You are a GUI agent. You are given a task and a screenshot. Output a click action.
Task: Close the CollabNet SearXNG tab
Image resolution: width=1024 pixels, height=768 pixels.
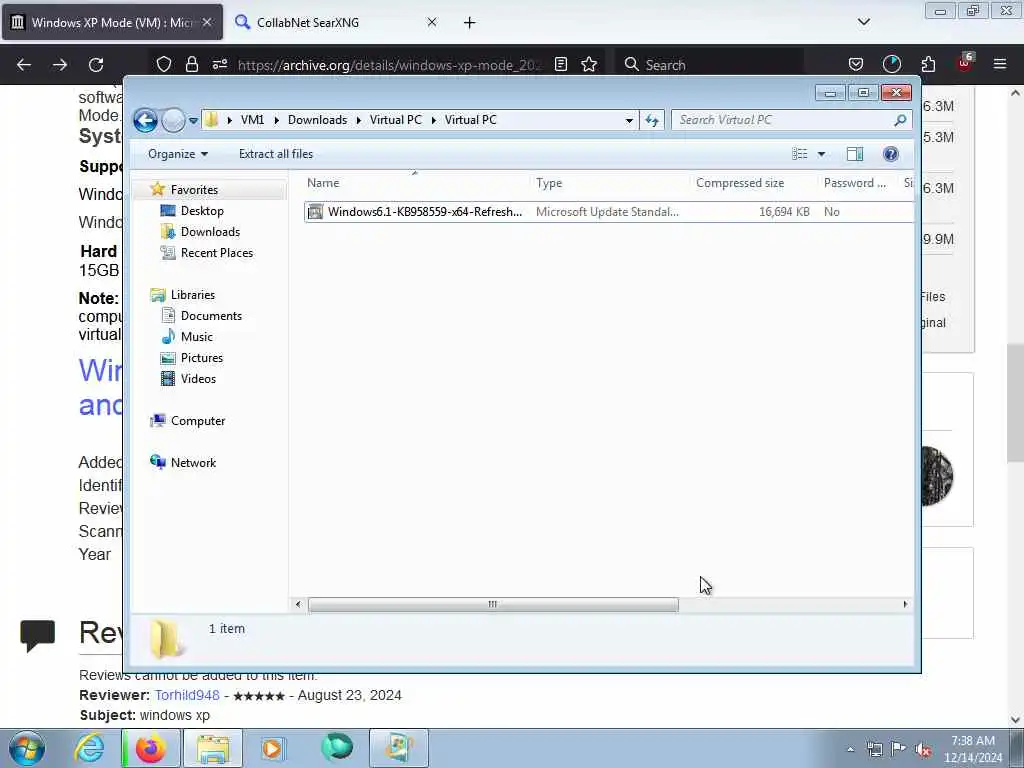point(432,22)
